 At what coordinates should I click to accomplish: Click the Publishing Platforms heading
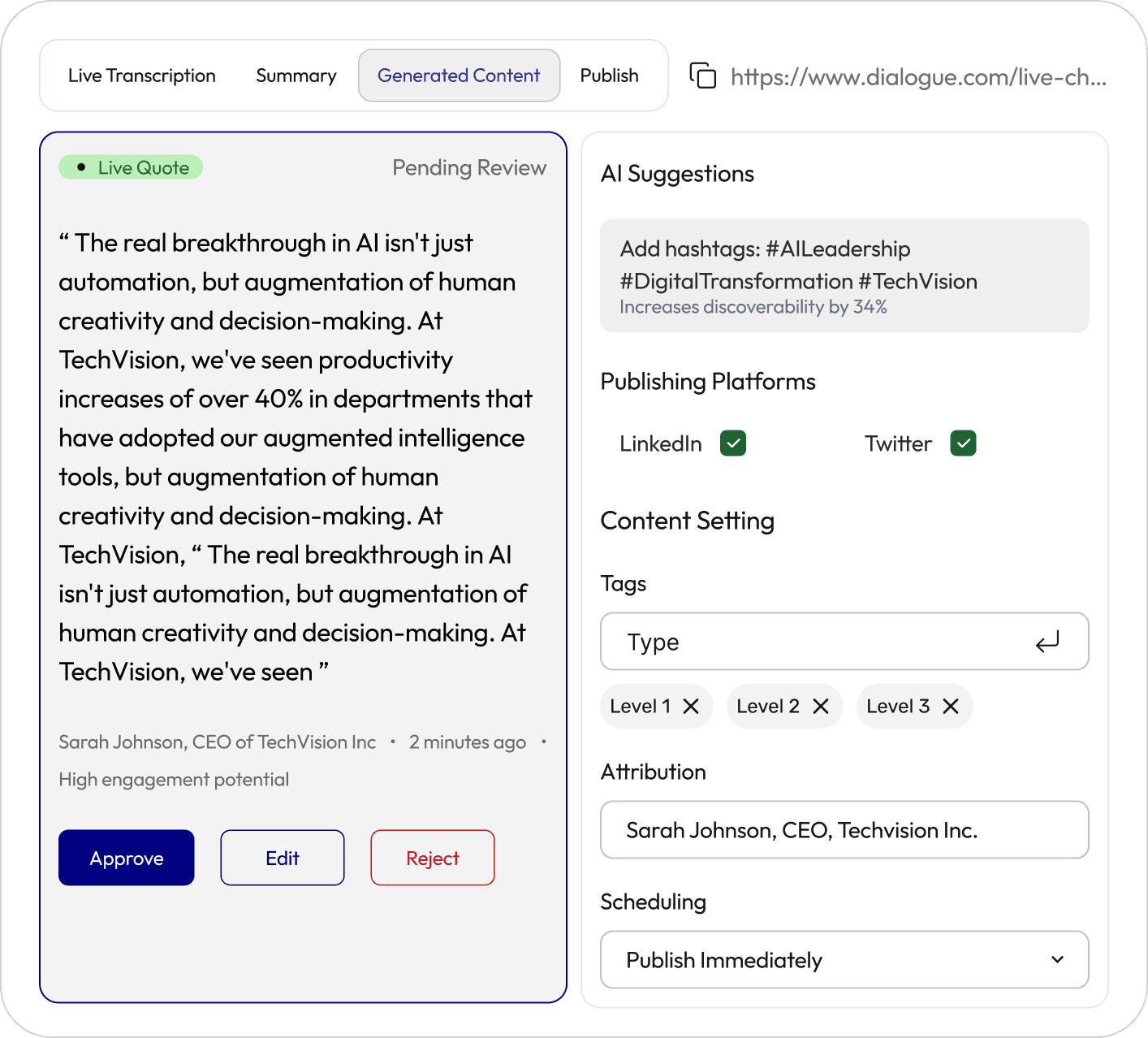tap(708, 382)
